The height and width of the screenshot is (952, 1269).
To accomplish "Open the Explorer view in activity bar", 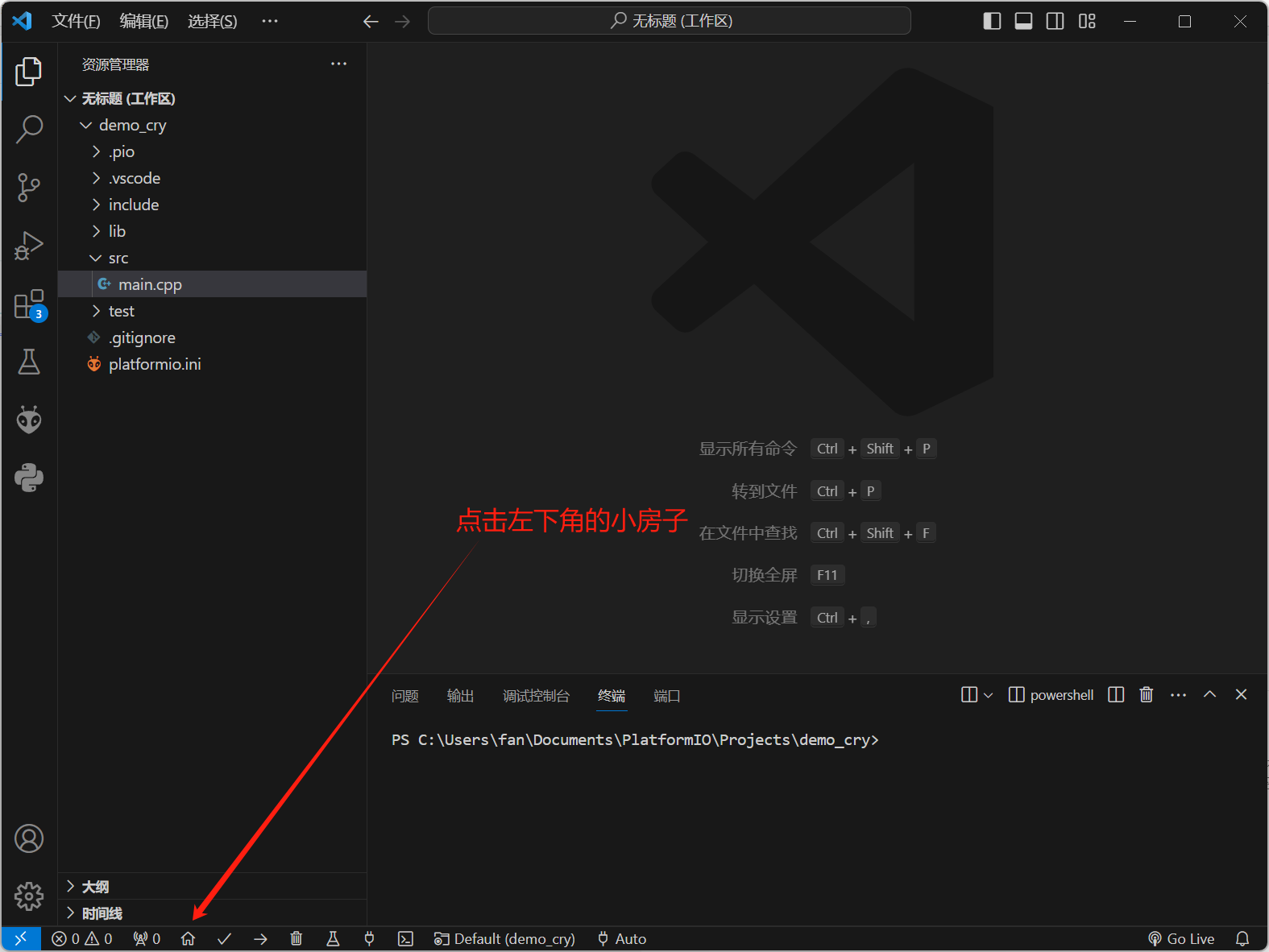I will point(29,72).
